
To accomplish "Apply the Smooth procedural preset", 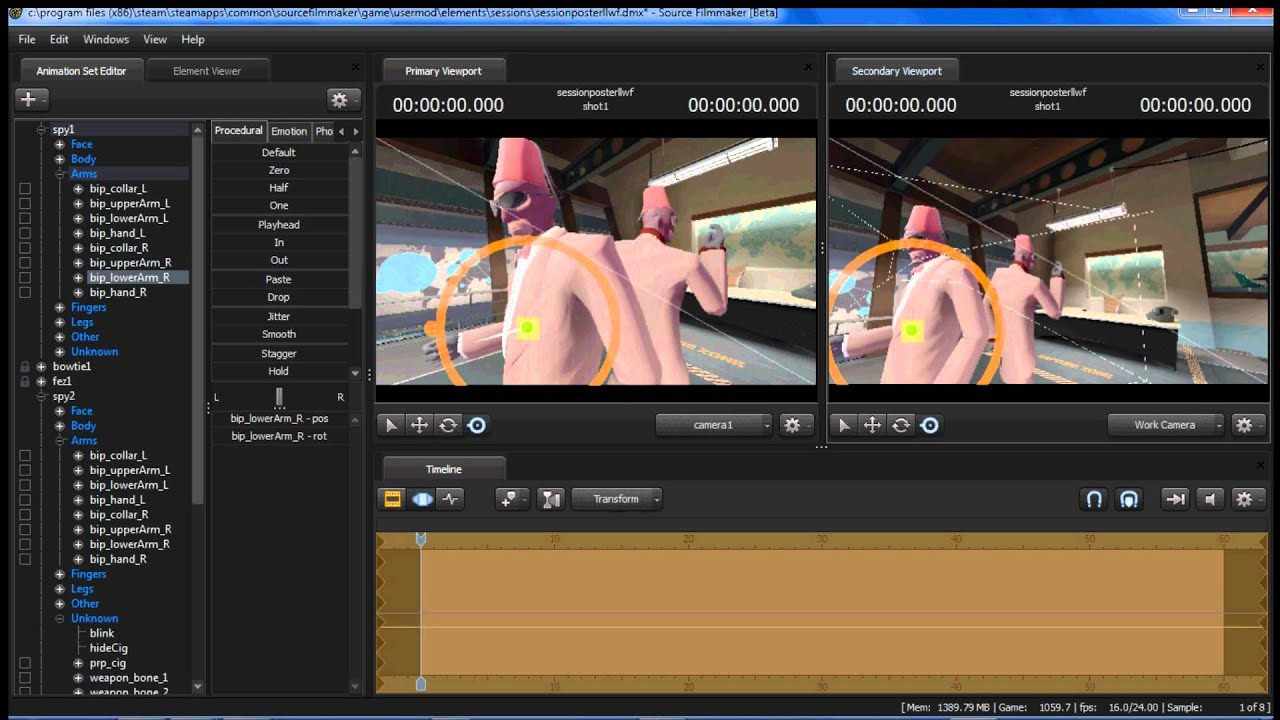I will 279,335.
